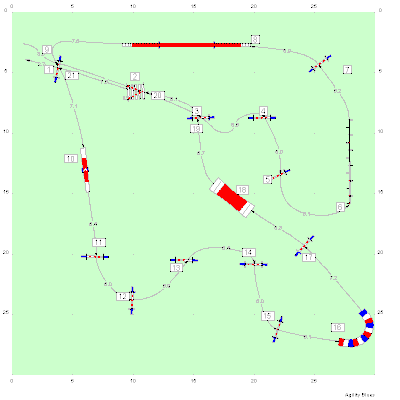Select the angled jump right of label 15
This screenshot has height=400, width=400.
click(x=277, y=329)
